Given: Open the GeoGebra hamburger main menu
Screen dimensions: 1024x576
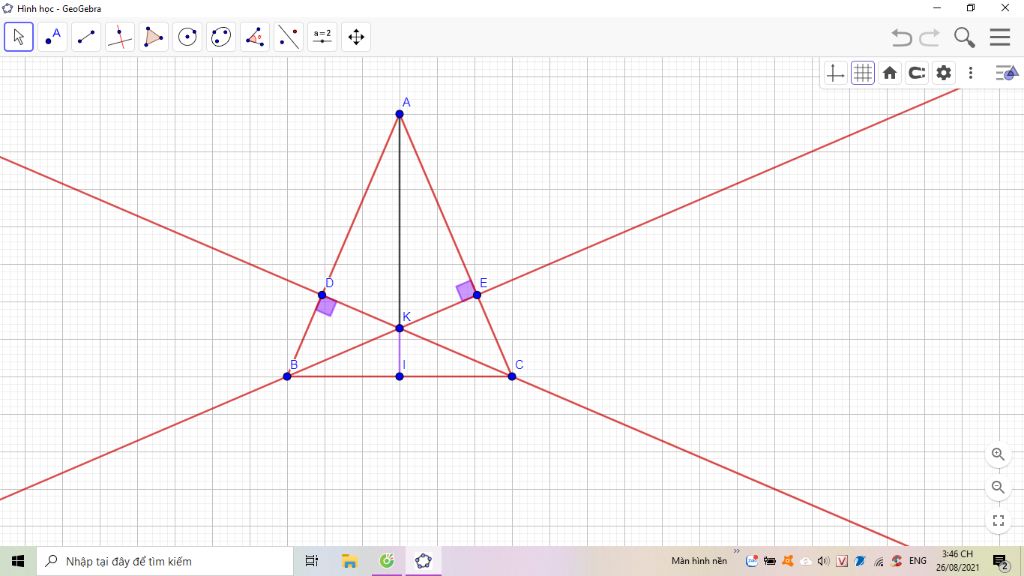Looking at the screenshot, I should [1000, 37].
